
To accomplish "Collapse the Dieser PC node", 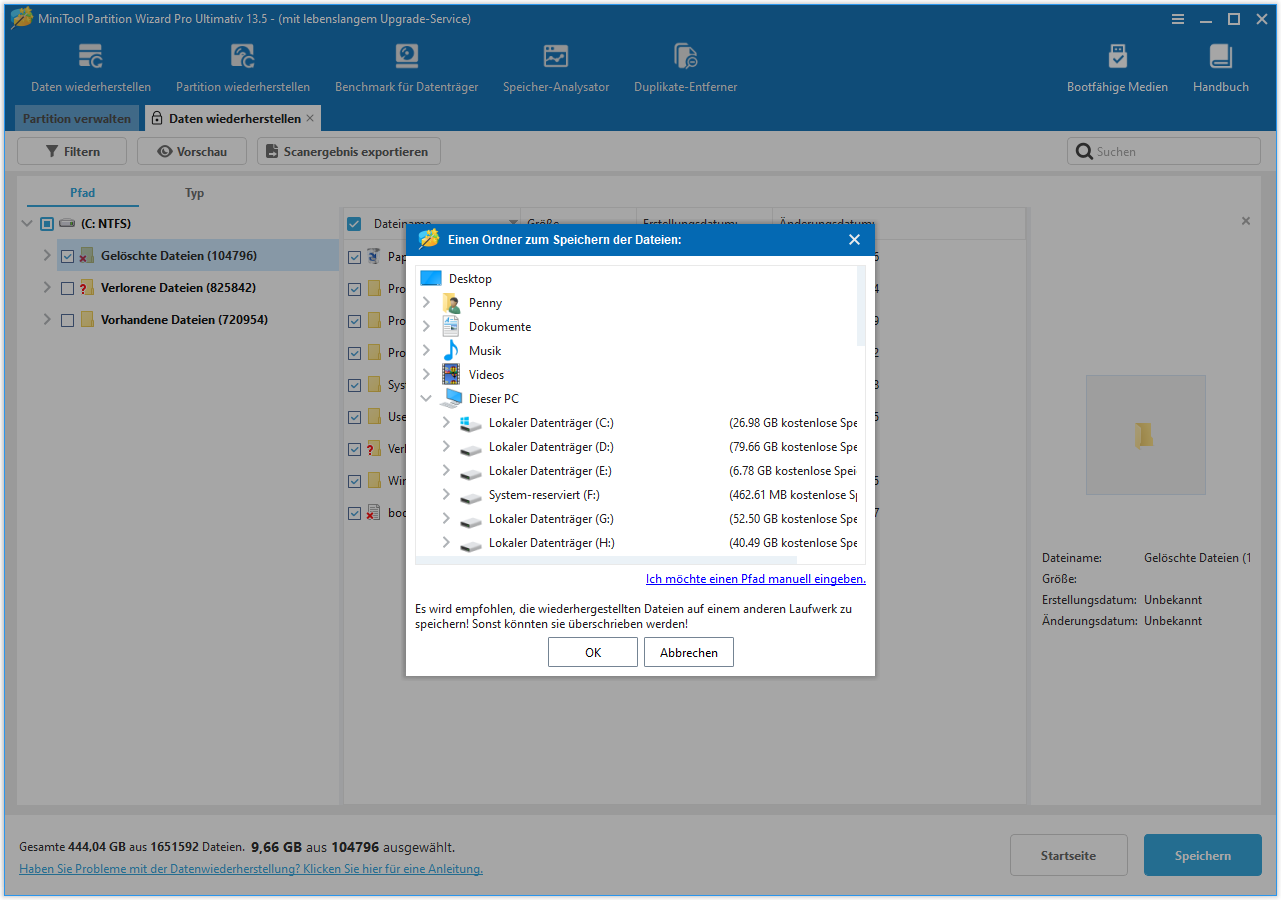I will tap(427, 398).
